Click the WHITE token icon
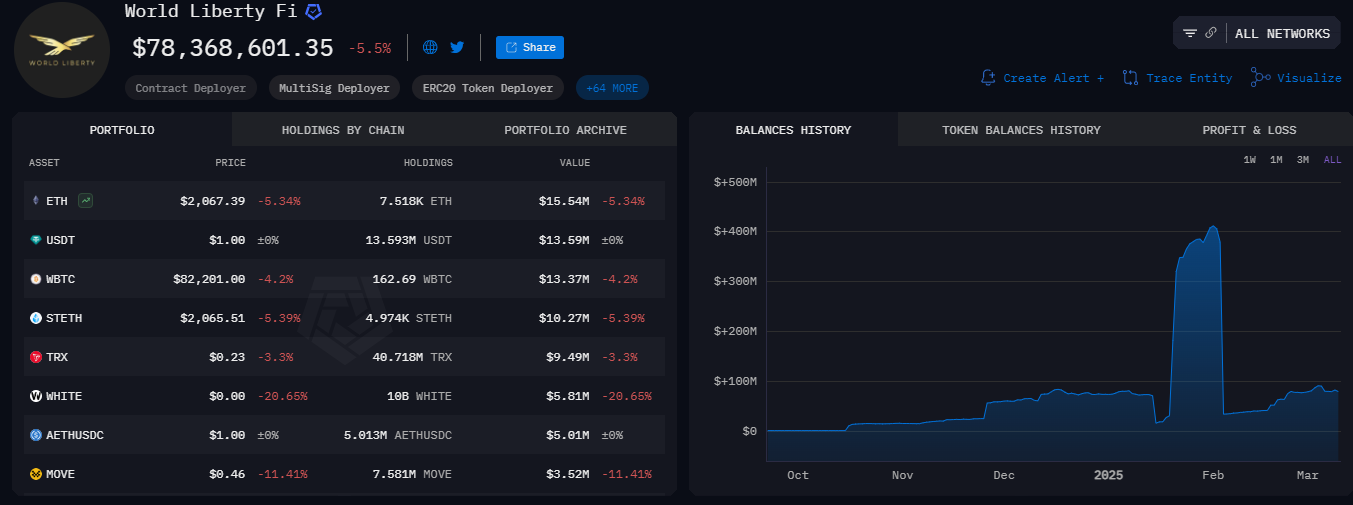1353x505 pixels. pyautogui.click(x=37, y=396)
